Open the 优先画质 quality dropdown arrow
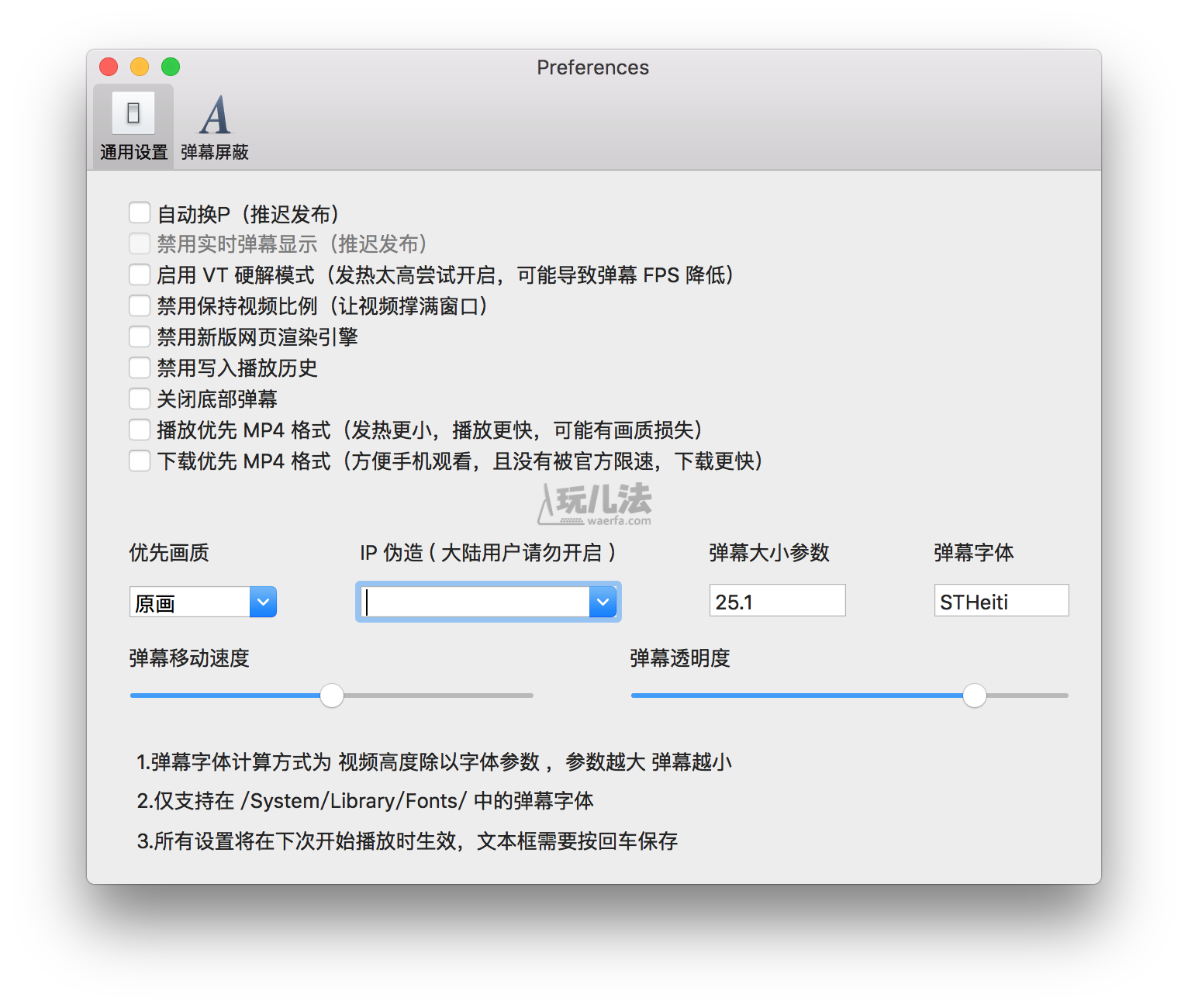The height and width of the screenshot is (1008, 1188). [x=264, y=602]
